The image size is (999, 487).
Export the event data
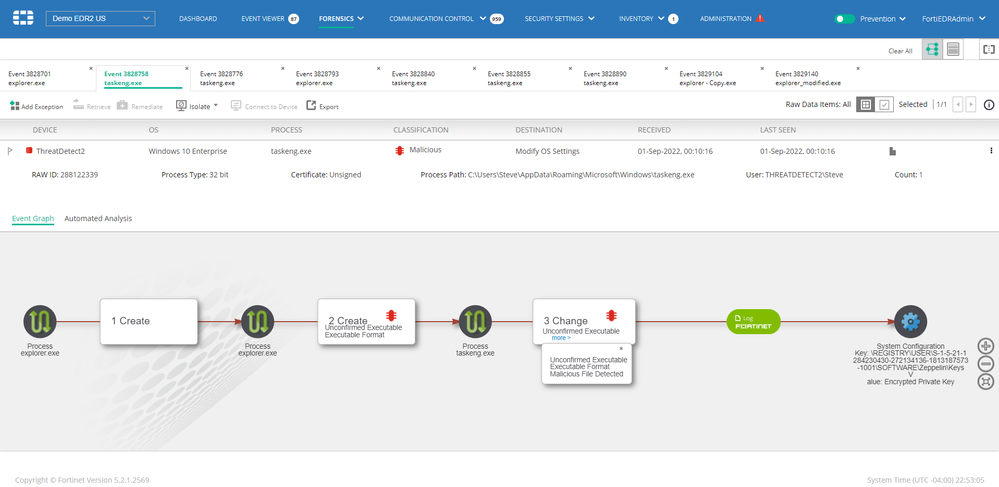pos(322,106)
